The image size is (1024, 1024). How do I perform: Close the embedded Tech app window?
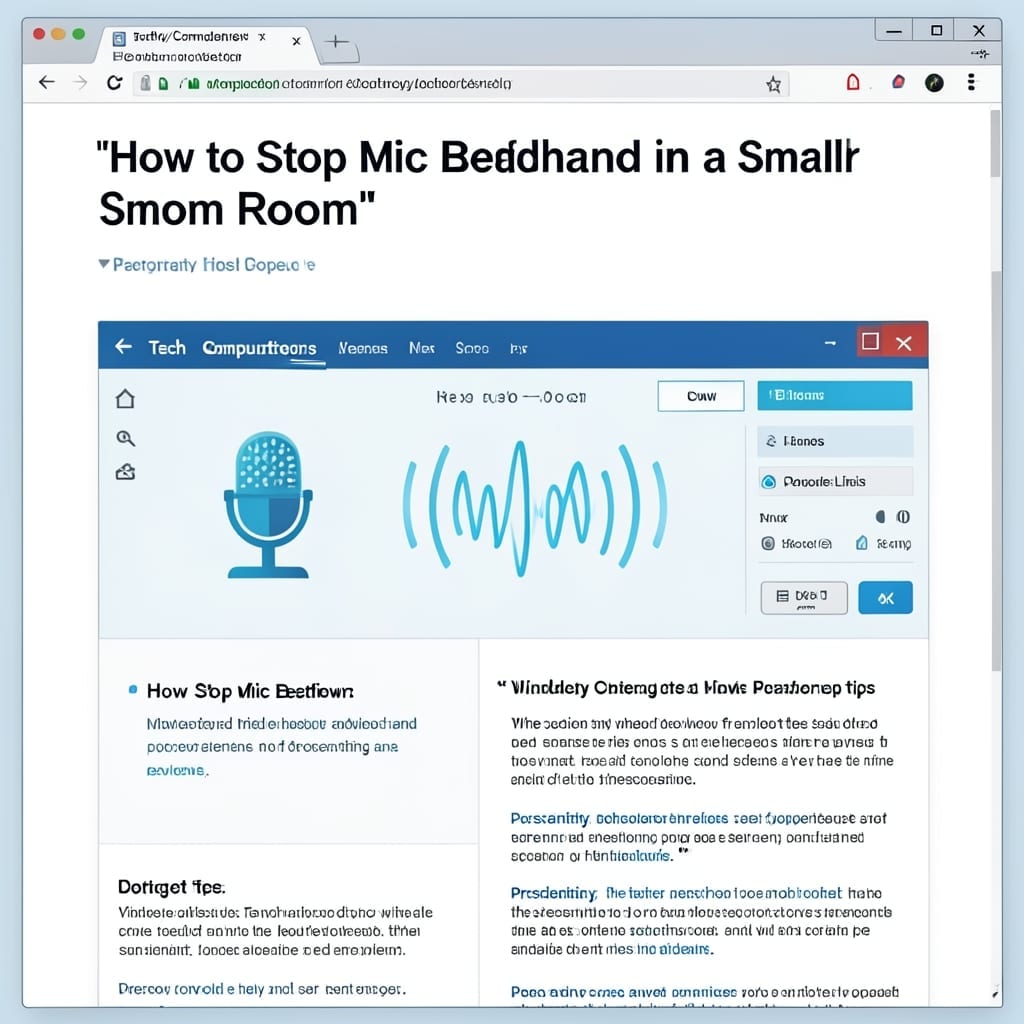pos(904,343)
